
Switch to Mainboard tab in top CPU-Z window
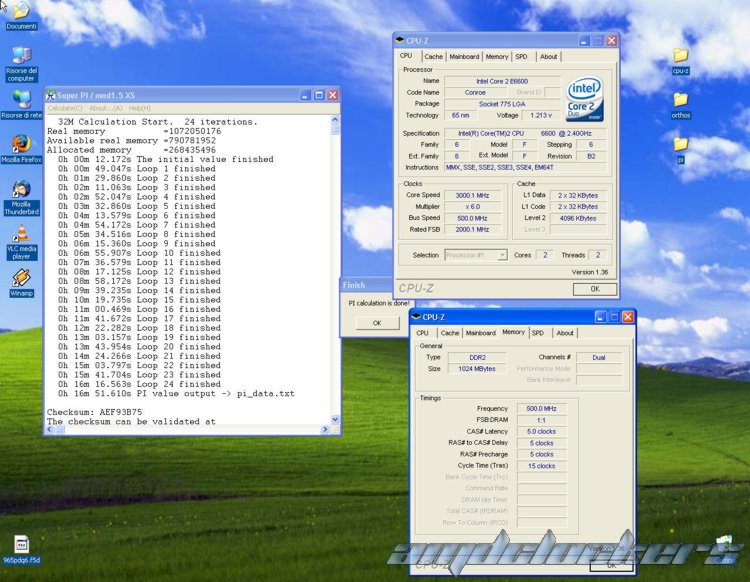463,57
